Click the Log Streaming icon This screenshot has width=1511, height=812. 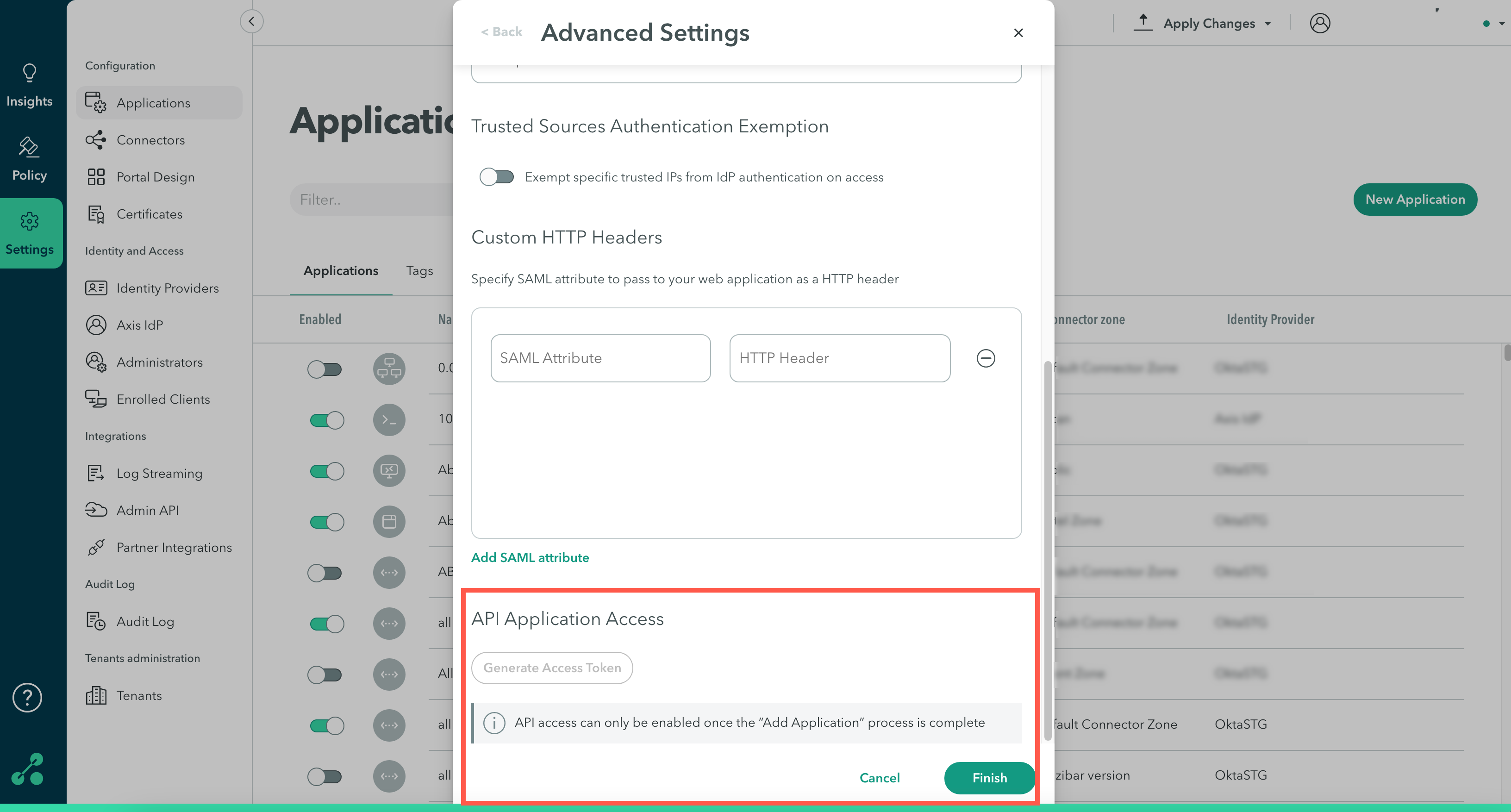point(96,473)
